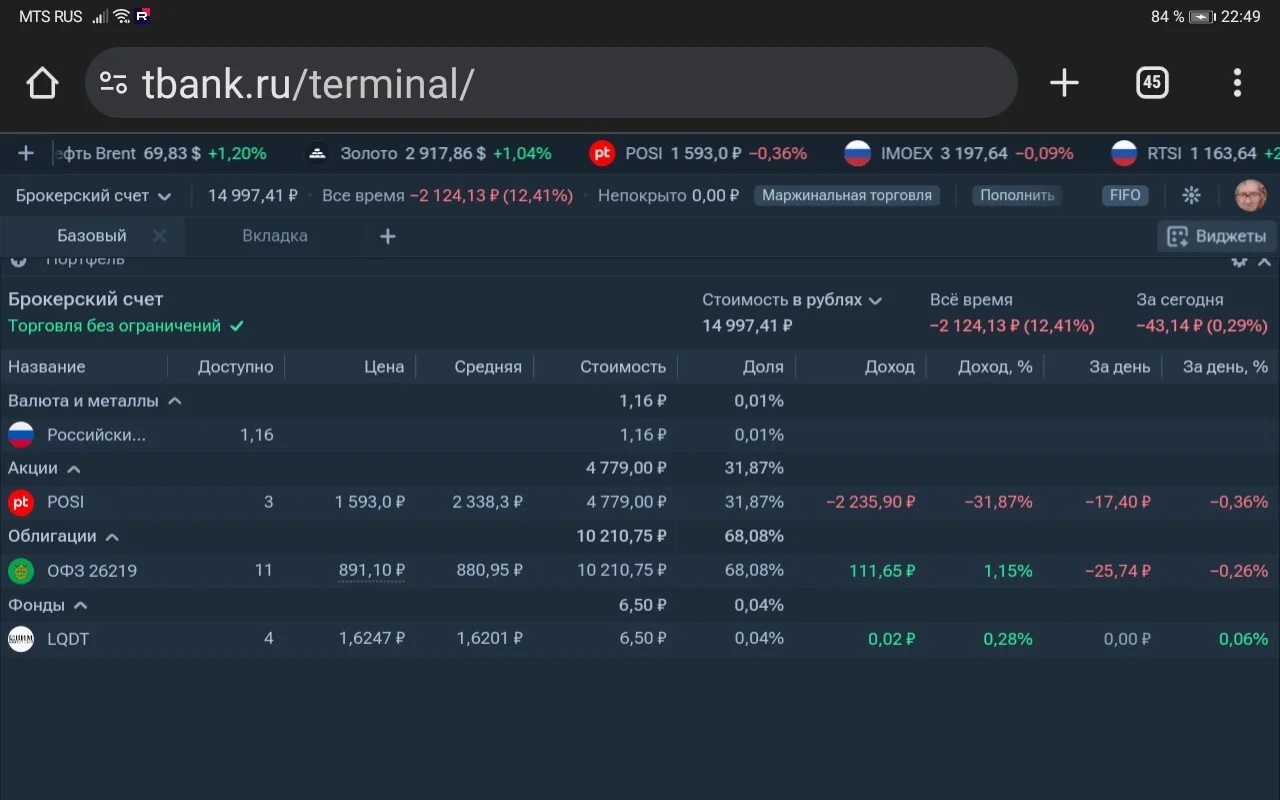Viewport: 1280px width, 800px height.
Task: Tap the battery icon in status bar
Action: click(1202, 16)
